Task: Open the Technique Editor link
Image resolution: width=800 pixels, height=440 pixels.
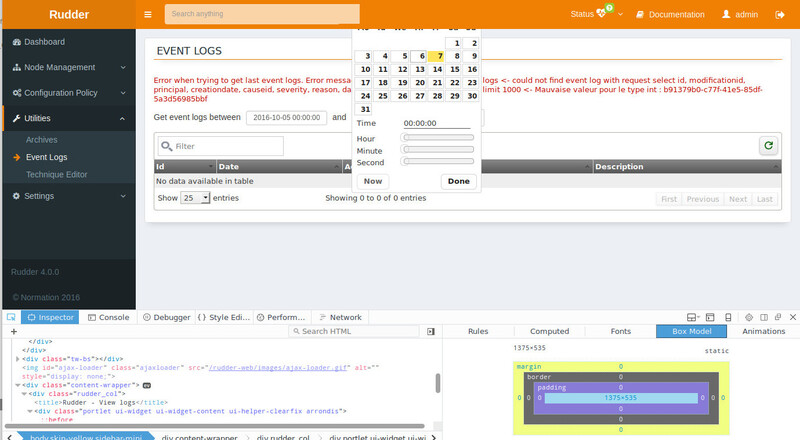Action: click(57, 175)
